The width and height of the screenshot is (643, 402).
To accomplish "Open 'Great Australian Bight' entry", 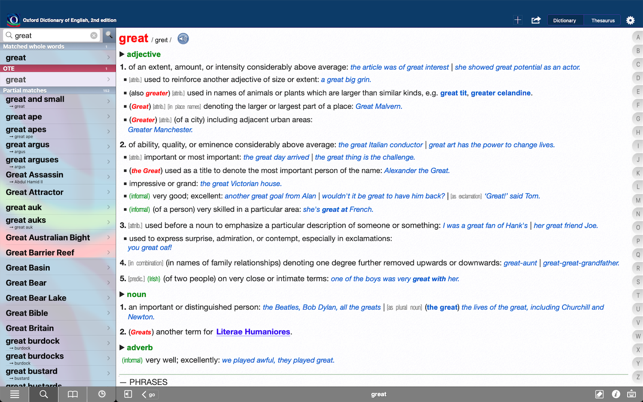I will (58, 238).
